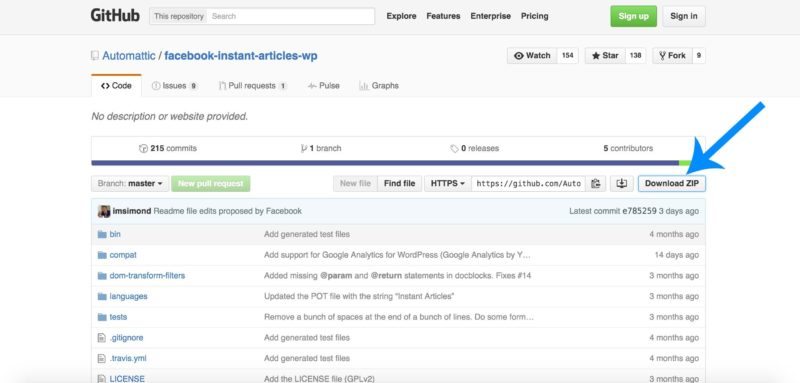Screen dimensions: 800x383
Task: Click the New pull request button
Action: click(x=211, y=184)
